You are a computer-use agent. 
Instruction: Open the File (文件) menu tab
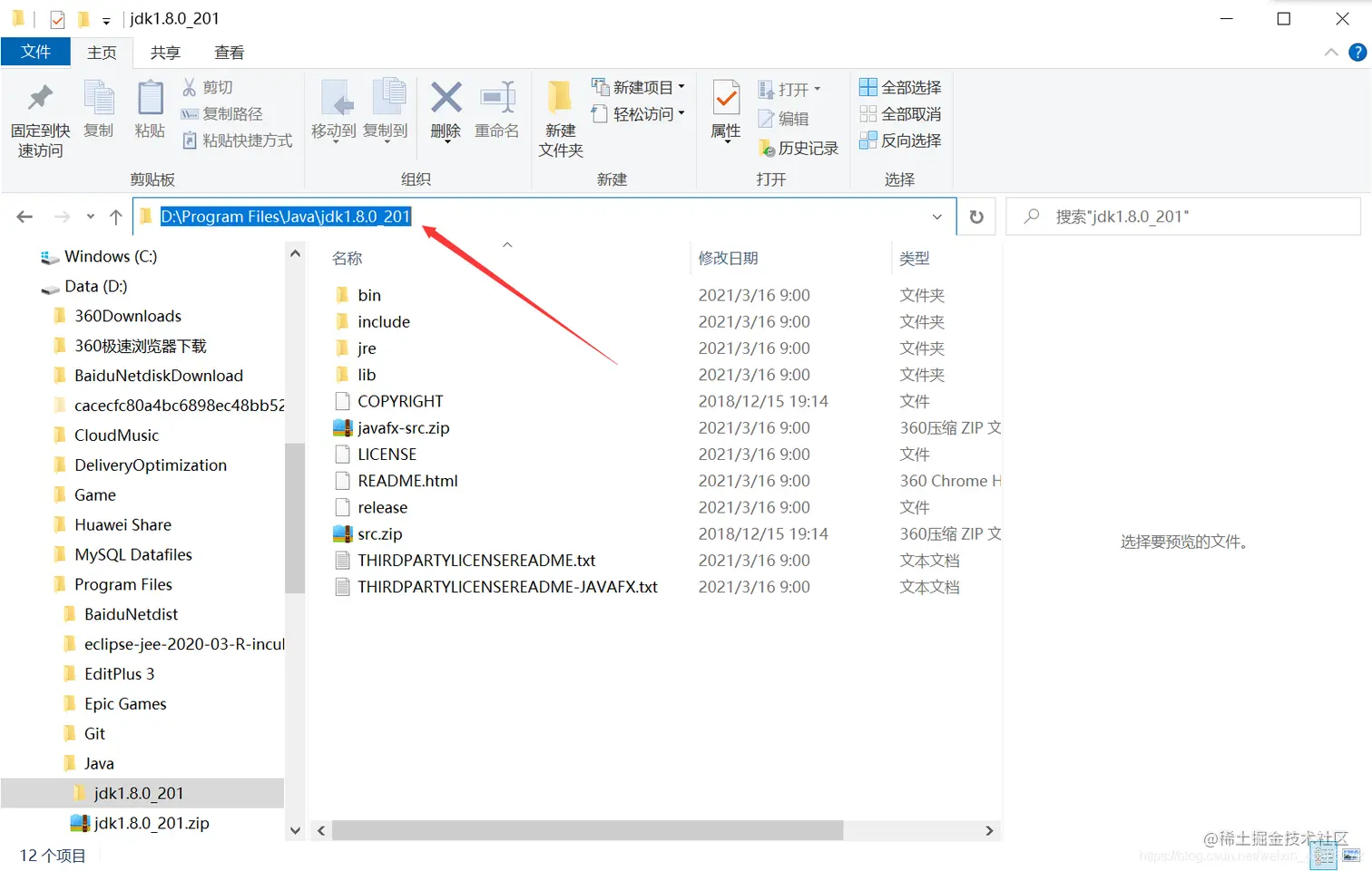[x=35, y=52]
